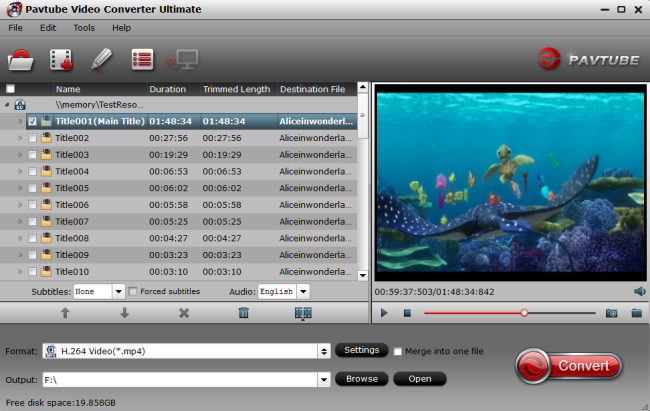
Task: Open the File menu
Action: [x=15, y=28]
